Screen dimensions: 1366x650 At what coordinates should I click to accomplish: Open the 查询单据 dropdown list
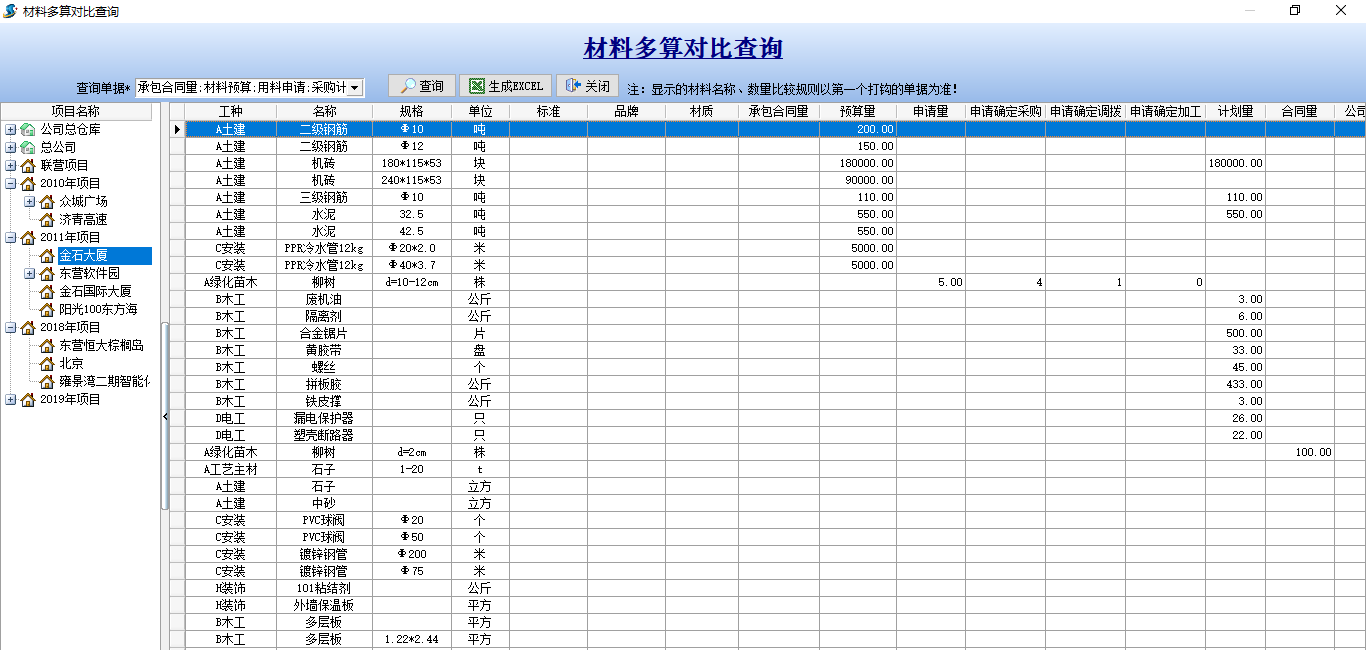click(x=355, y=88)
